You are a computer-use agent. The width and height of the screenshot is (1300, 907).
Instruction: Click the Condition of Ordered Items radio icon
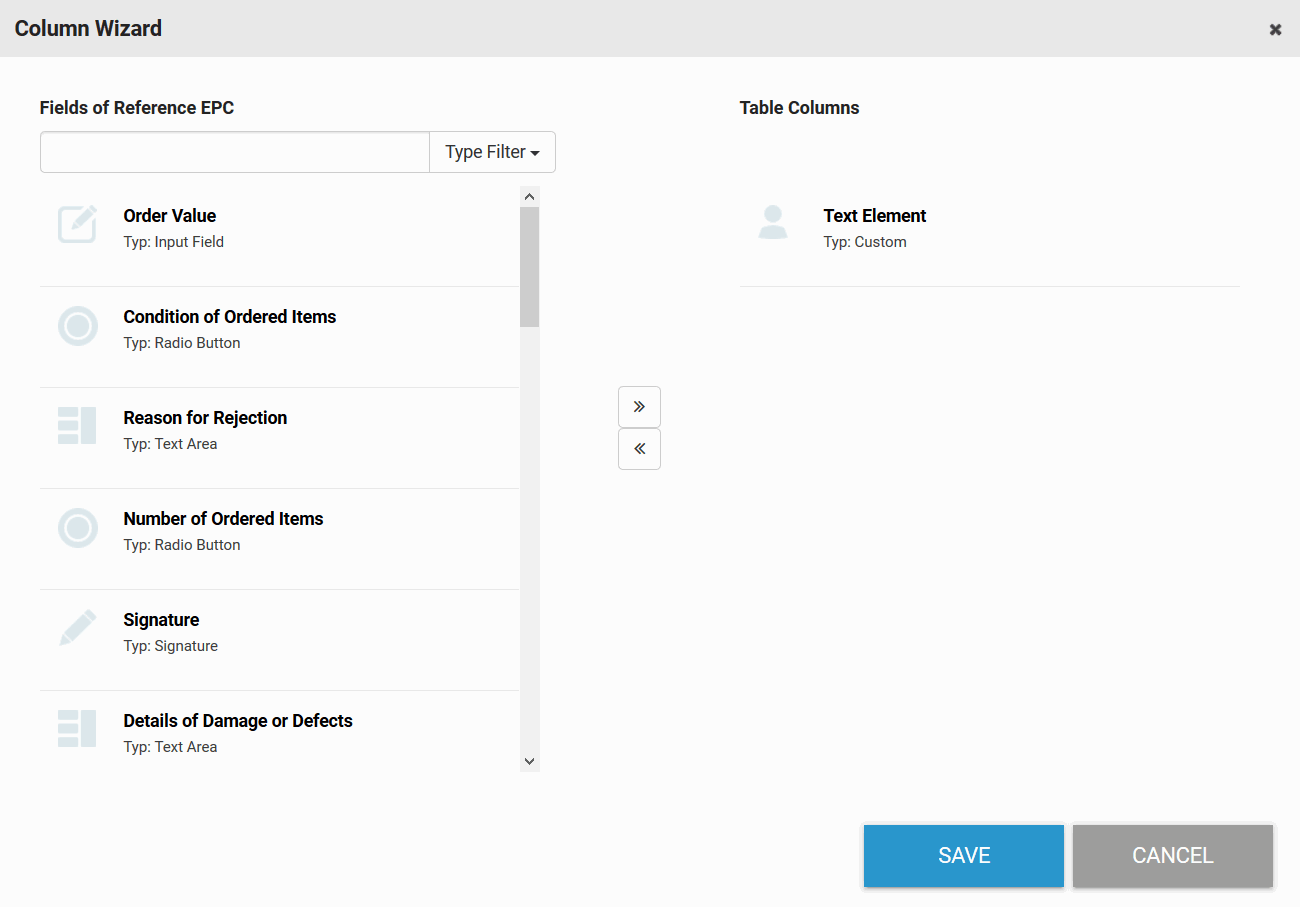(77, 326)
